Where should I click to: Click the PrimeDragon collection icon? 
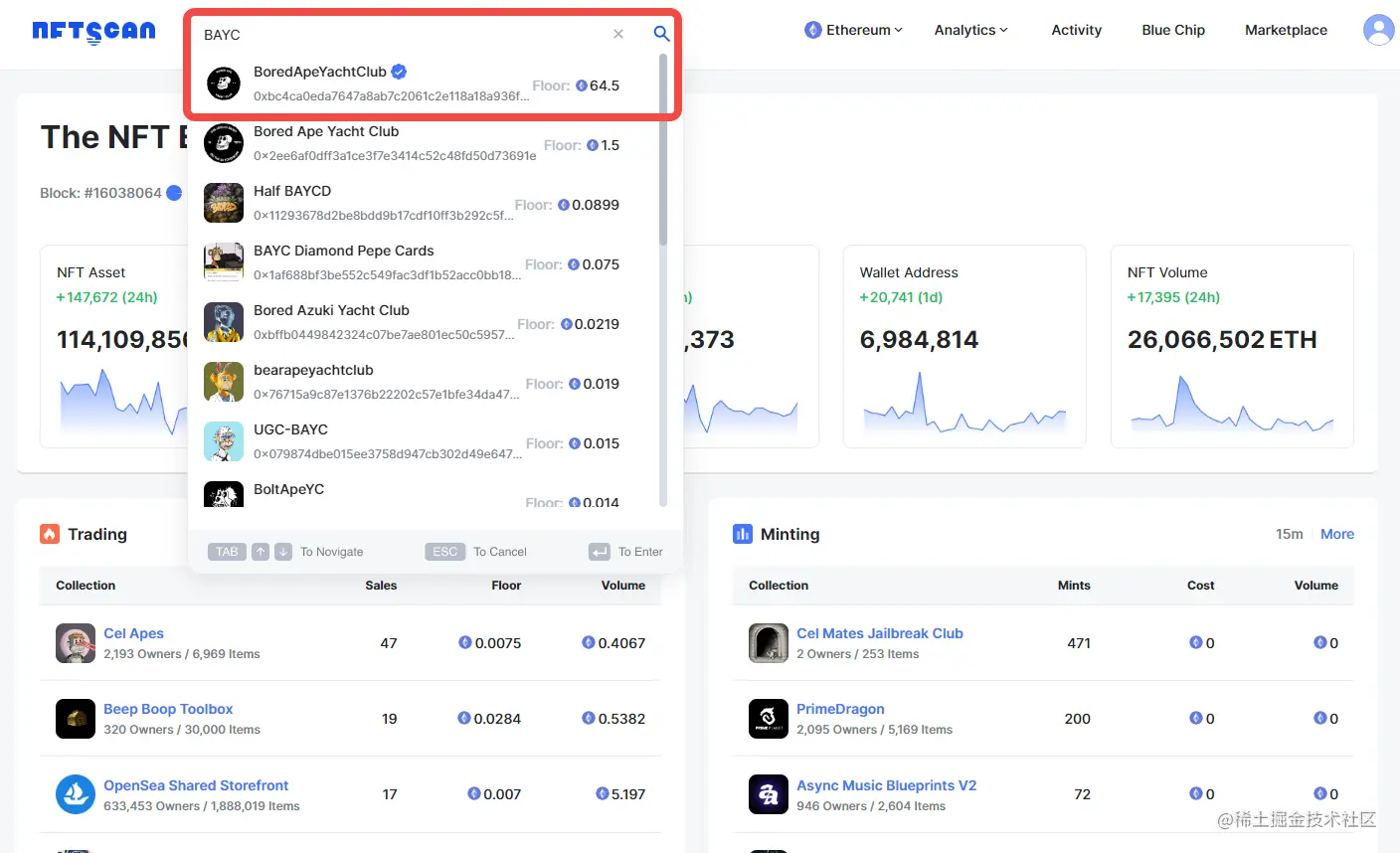(x=768, y=719)
